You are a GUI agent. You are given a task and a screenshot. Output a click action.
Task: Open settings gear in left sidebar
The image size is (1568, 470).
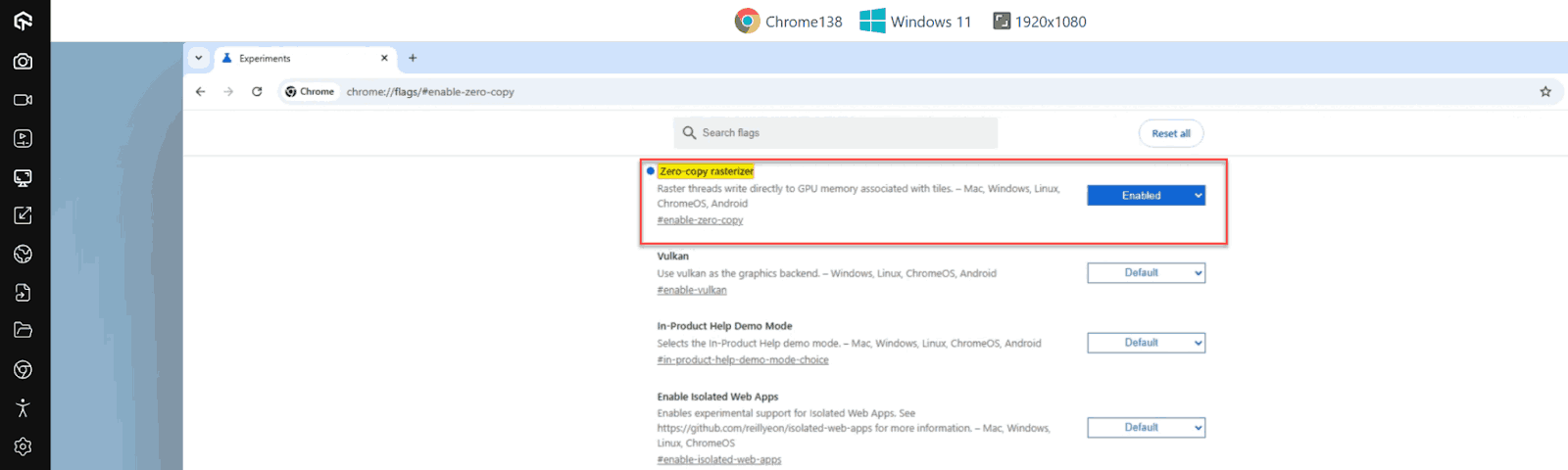[23, 446]
